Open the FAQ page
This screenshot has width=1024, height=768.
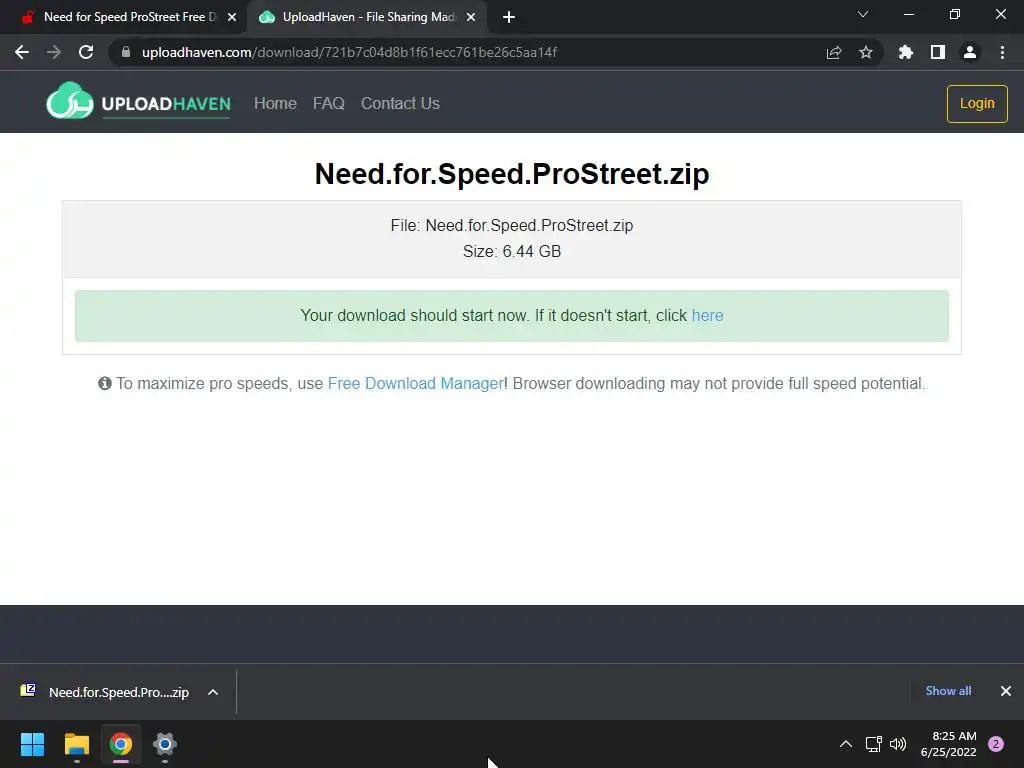coord(328,103)
